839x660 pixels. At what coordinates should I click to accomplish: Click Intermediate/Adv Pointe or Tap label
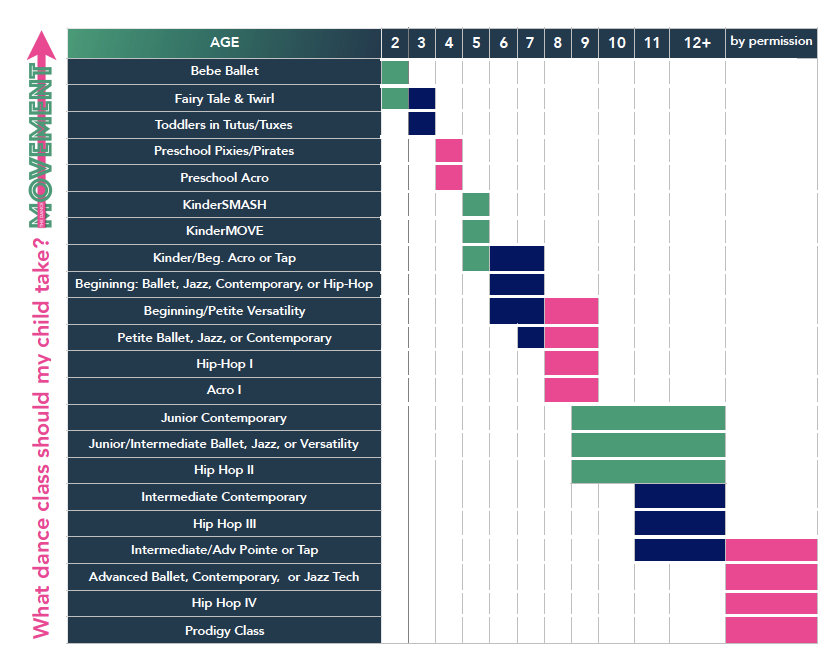click(224, 550)
